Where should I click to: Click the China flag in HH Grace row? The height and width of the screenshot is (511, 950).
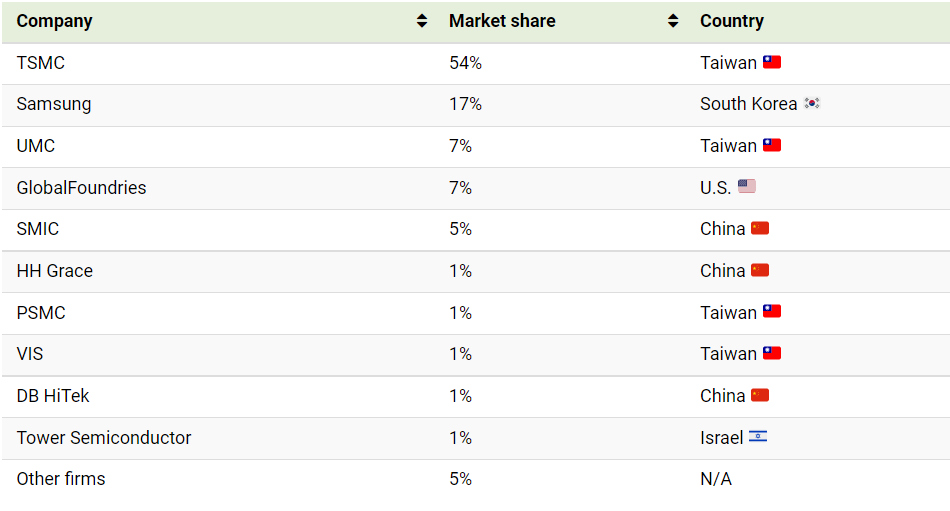point(760,270)
